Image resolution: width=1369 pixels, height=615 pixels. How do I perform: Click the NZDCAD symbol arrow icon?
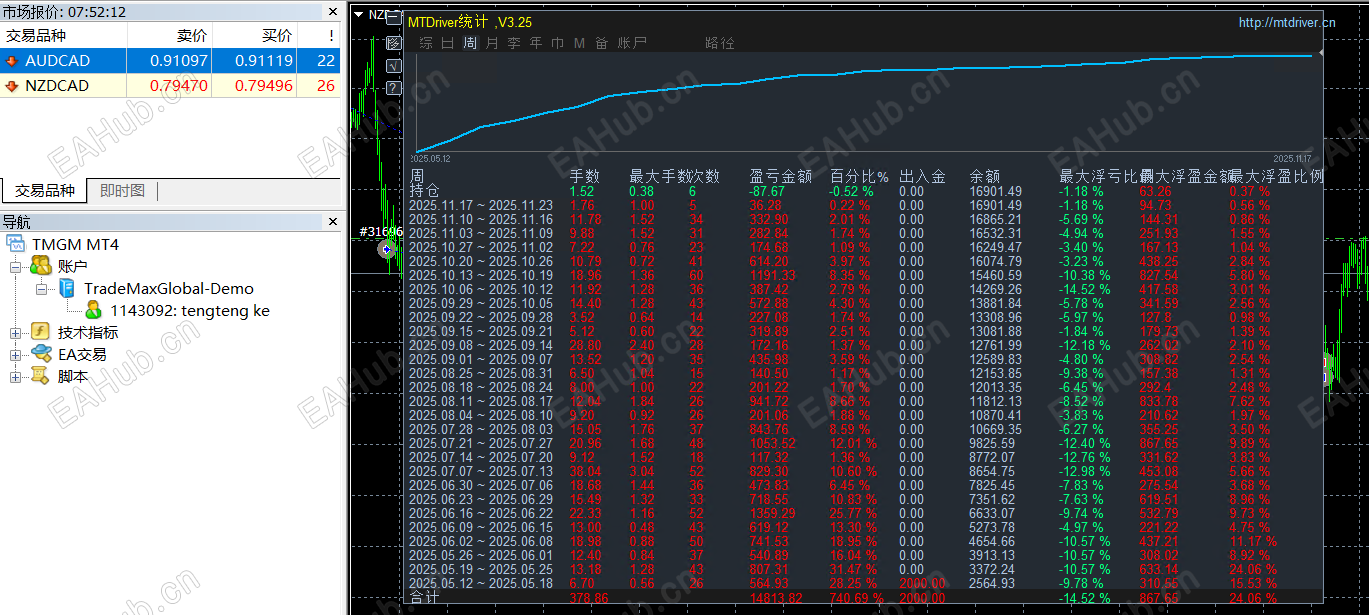(12, 86)
